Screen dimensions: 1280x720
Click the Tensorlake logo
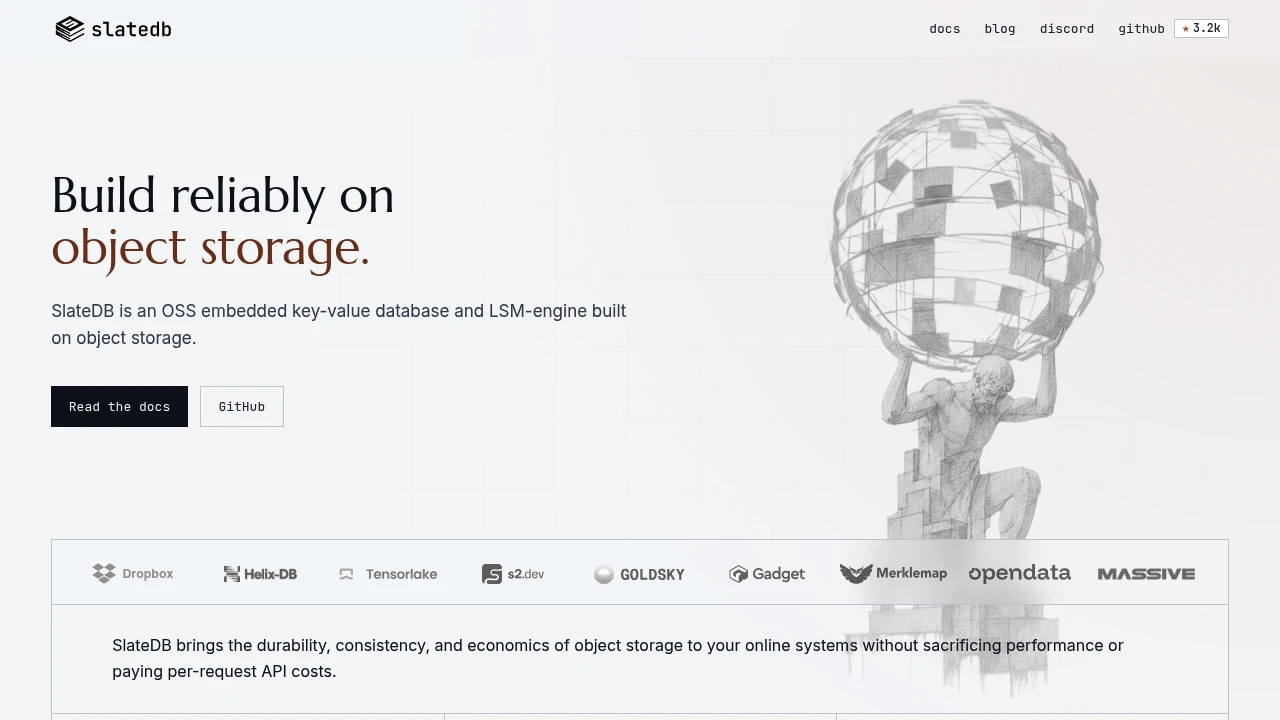(x=388, y=574)
